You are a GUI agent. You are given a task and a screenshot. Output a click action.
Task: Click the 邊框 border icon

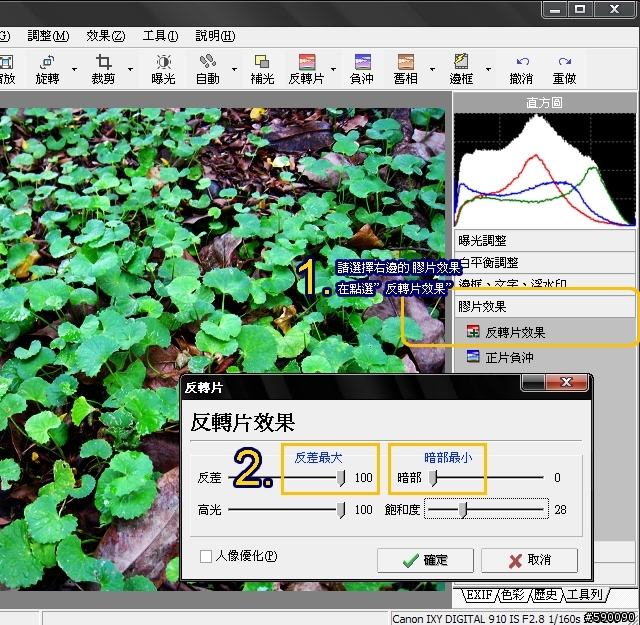(x=461, y=62)
